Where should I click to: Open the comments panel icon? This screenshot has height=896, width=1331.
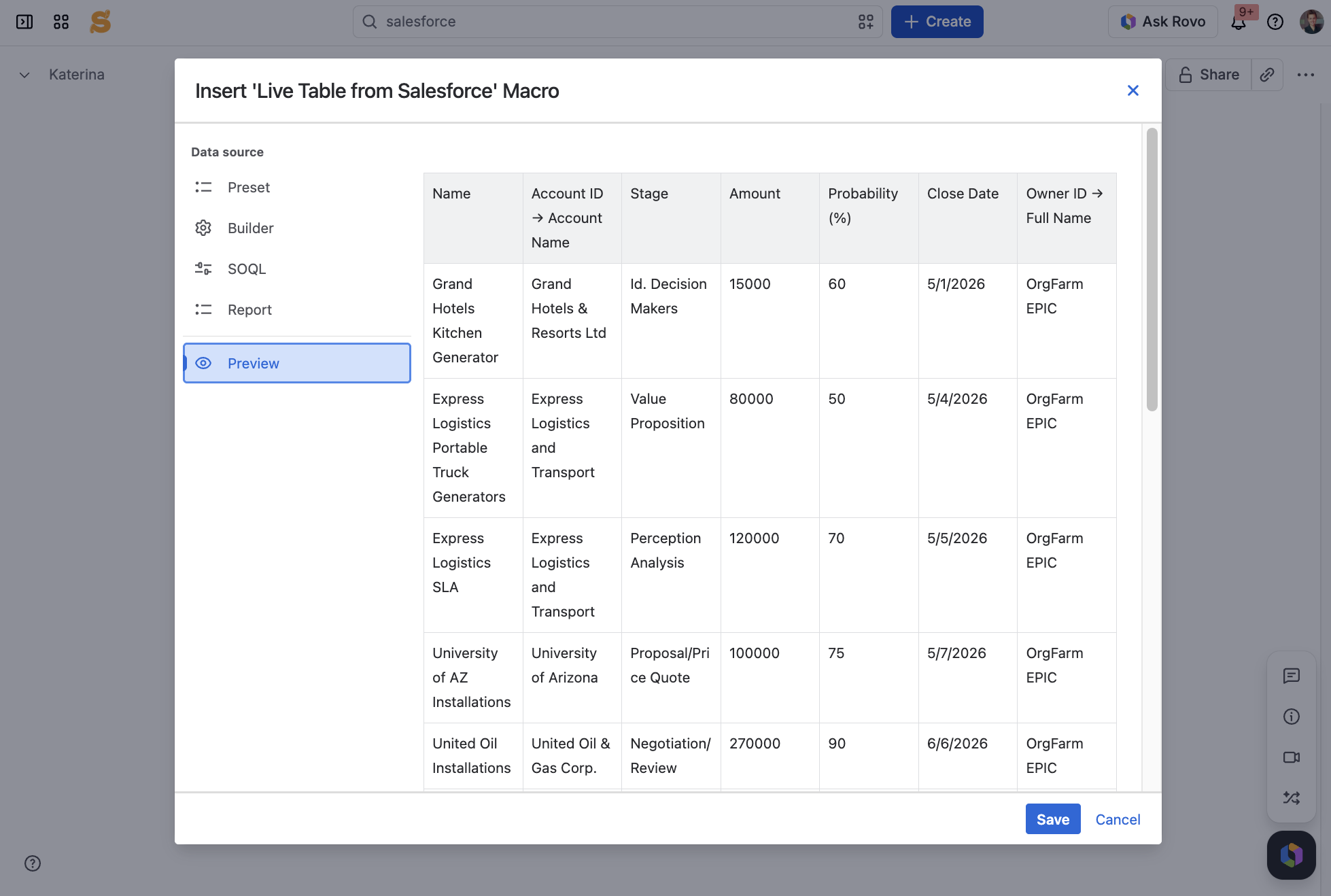tap(1292, 676)
